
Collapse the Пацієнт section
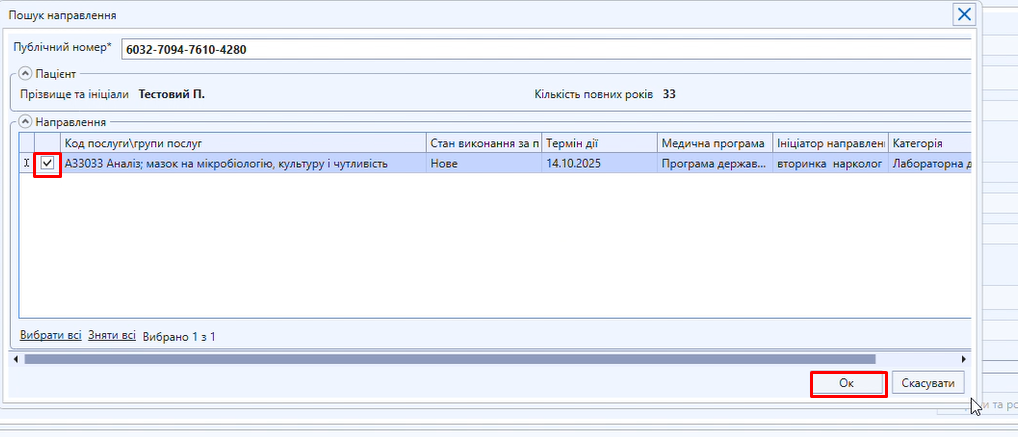pos(25,74)
